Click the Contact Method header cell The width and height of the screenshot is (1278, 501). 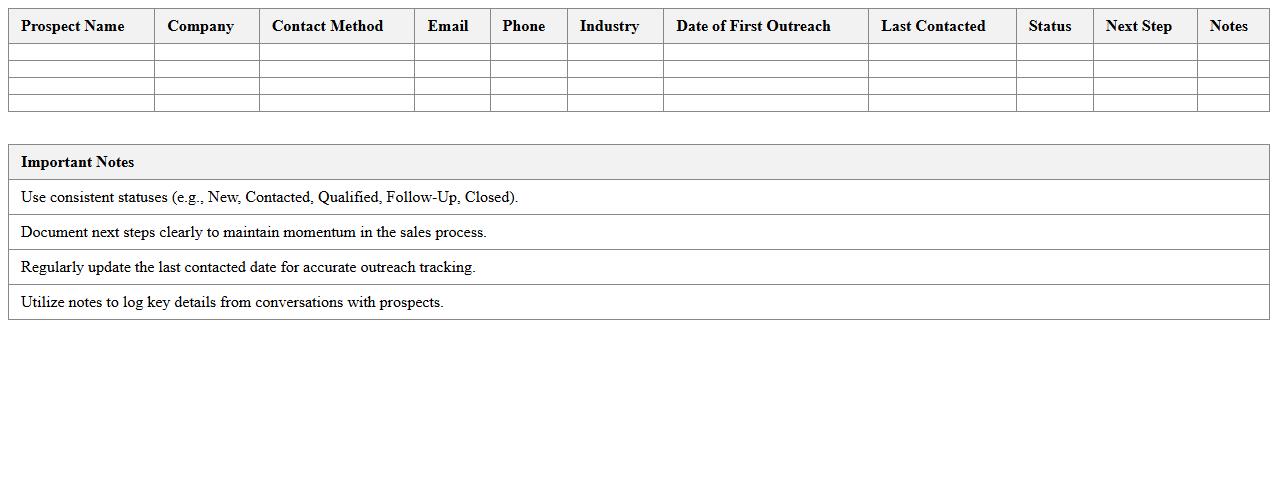pos(327,26)
